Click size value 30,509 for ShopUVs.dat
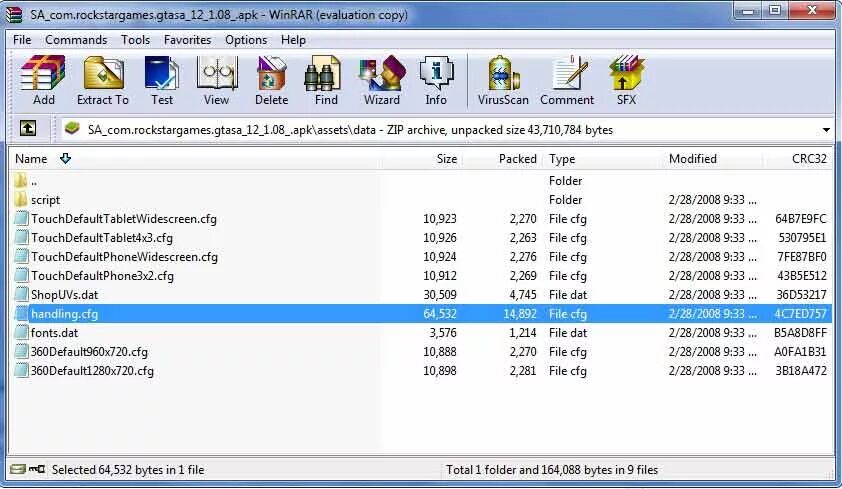The height and width of the screenshot is (489, 842). [440, 295]
